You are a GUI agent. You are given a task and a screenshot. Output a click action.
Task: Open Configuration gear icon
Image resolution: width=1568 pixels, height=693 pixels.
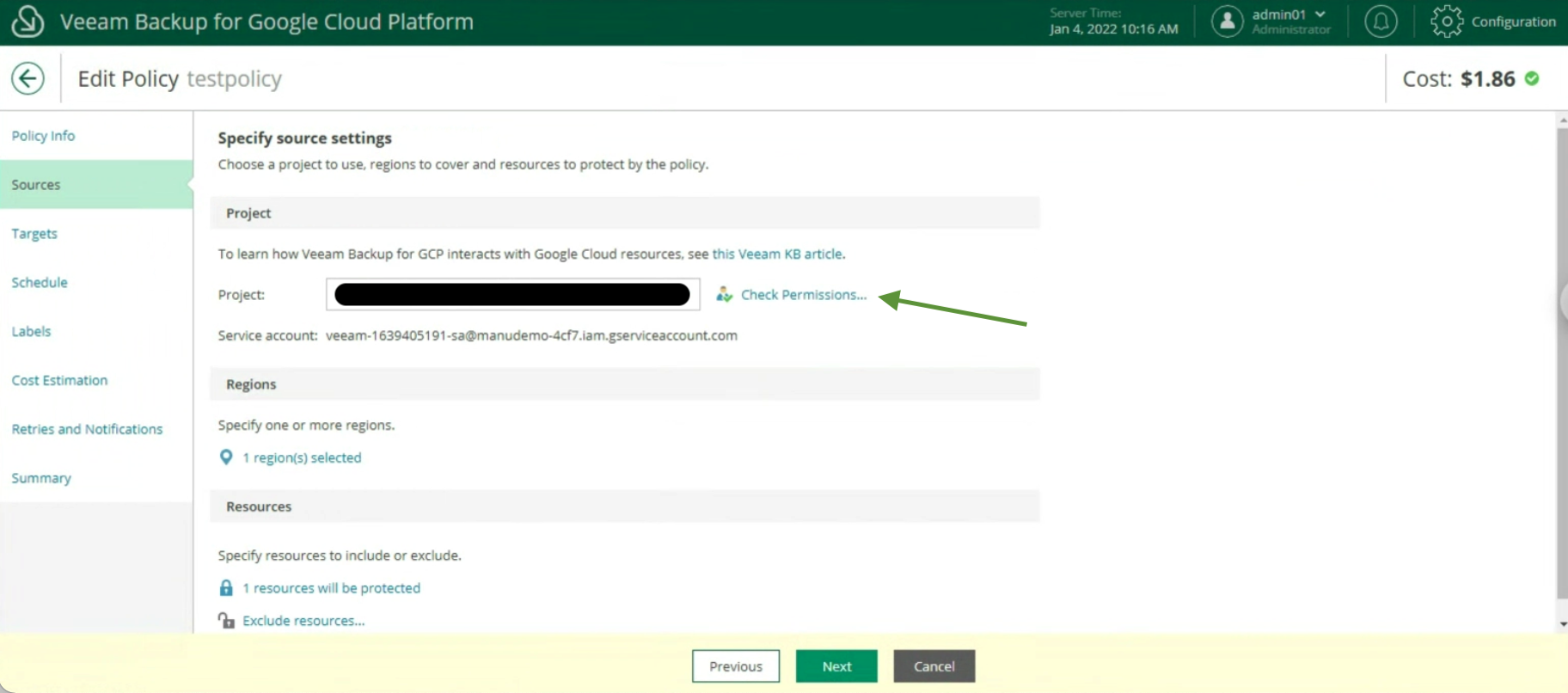click(1447, 21)
